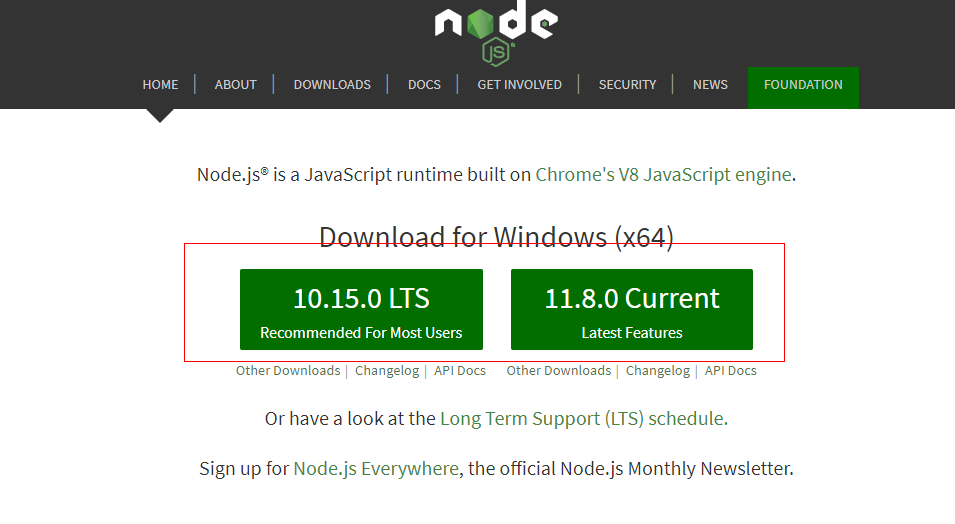
Task: Open API Docs for the Current version
Action: [731, 371]
